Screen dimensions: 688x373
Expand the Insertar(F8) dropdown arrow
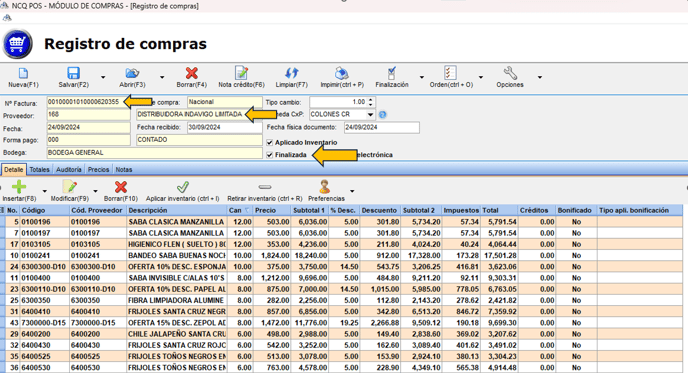click(x=45, y=191)
